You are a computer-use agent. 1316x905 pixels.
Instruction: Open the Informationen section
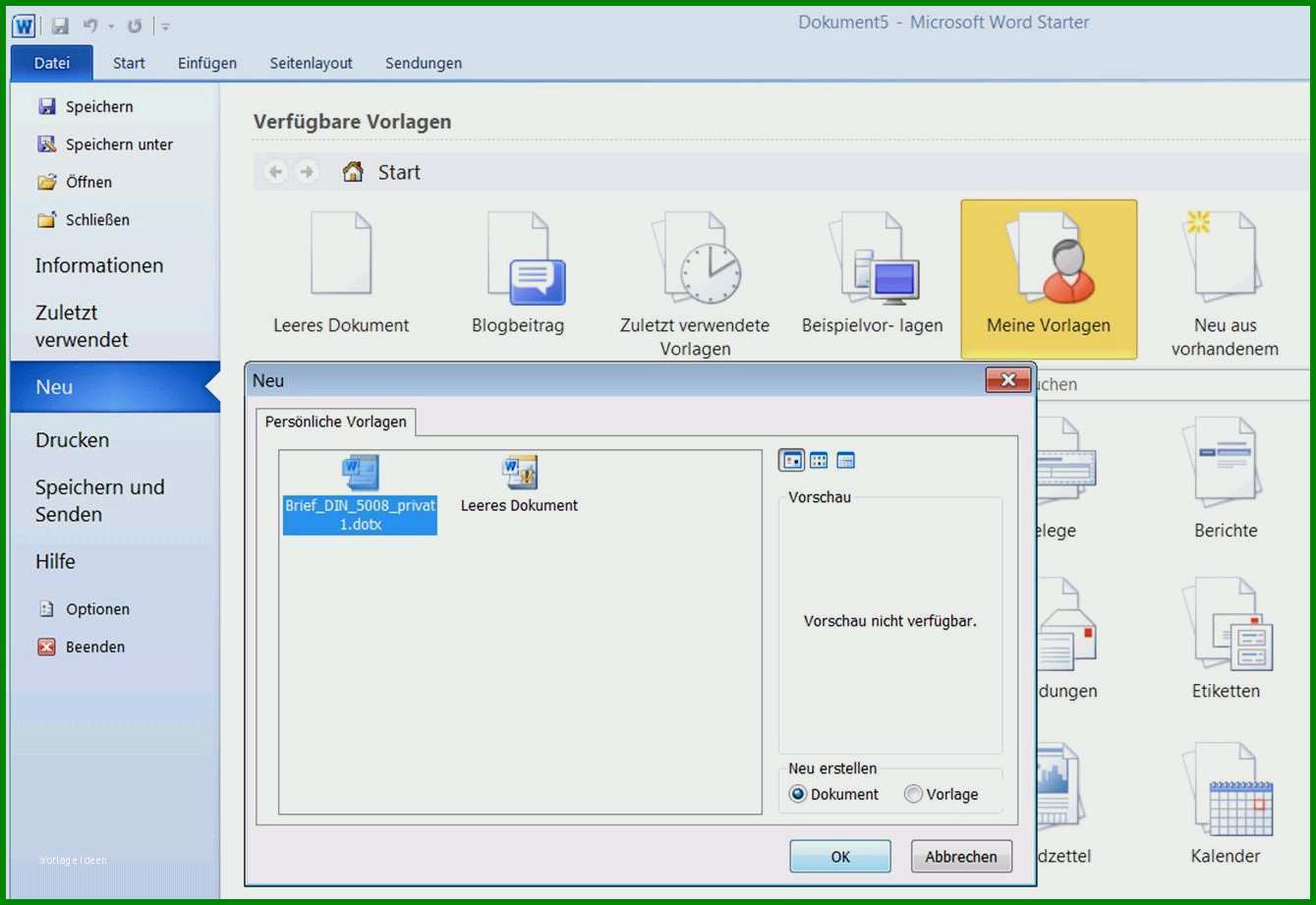tap(99, 265)
